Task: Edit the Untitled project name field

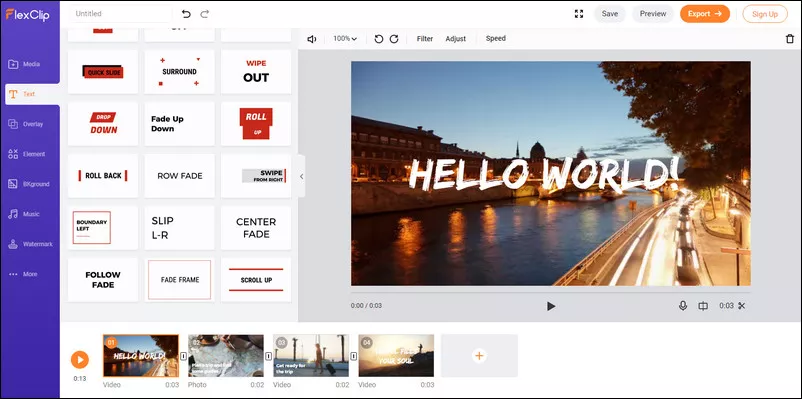Action: [120, 14]
